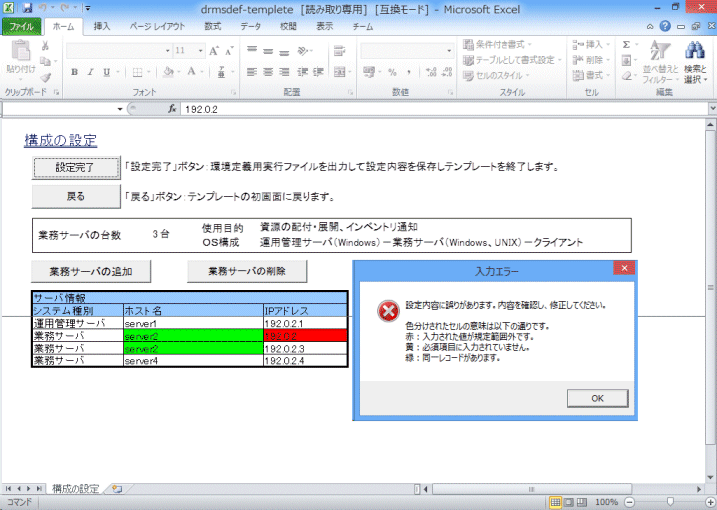The width and height of the screenshot is (717, 510).
Task: Switch to the 挿入 ribbon tab
Action: (102, 27)
